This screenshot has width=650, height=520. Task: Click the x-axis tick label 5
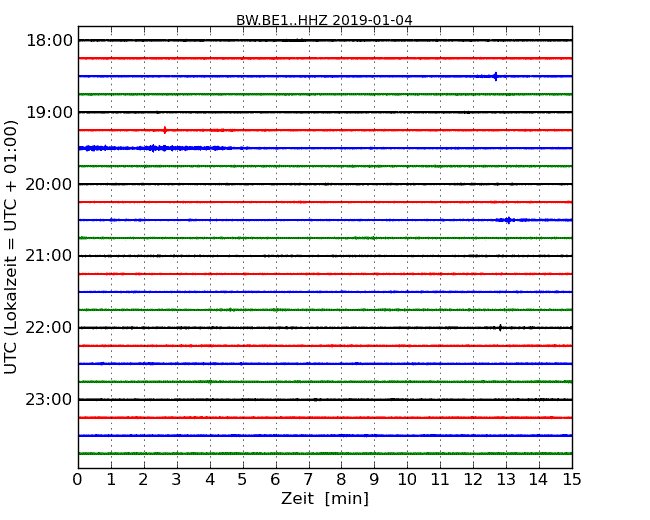click(x=242, y=479)
